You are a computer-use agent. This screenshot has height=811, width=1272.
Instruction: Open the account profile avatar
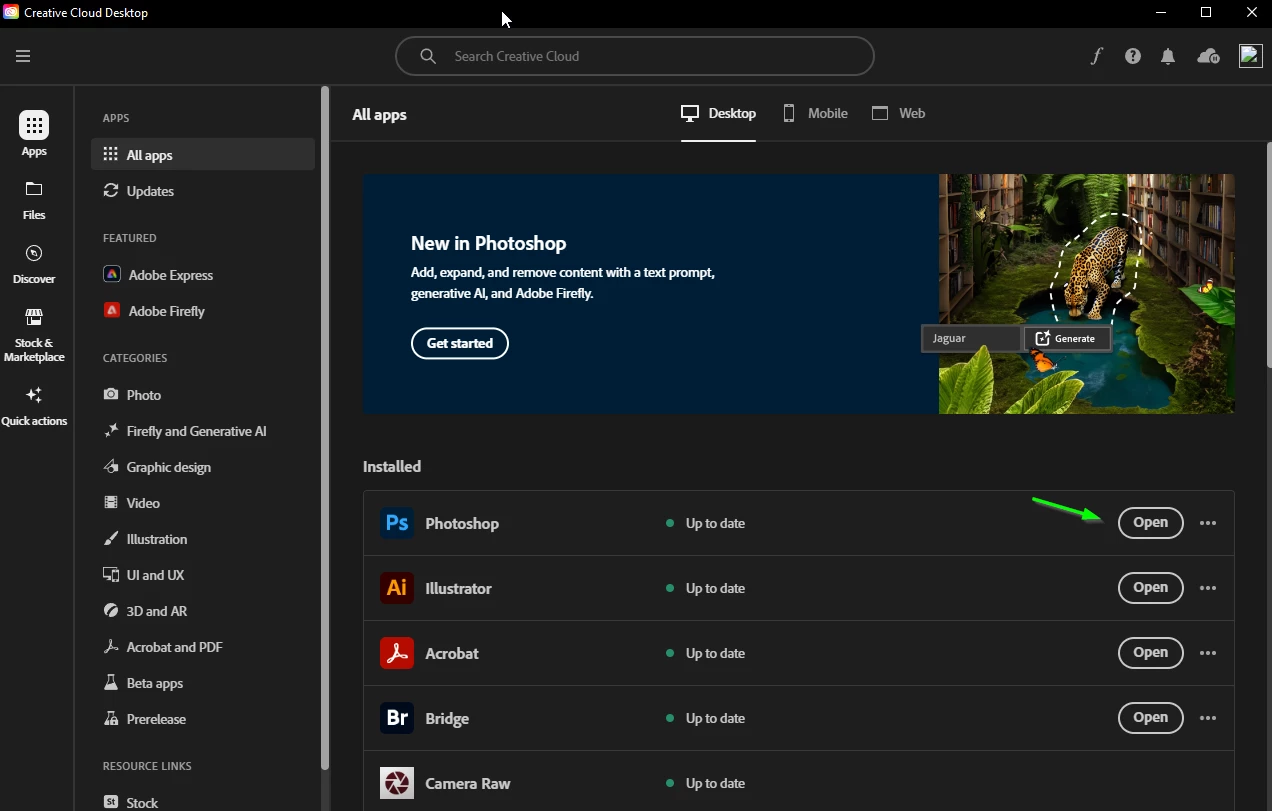1250,56
